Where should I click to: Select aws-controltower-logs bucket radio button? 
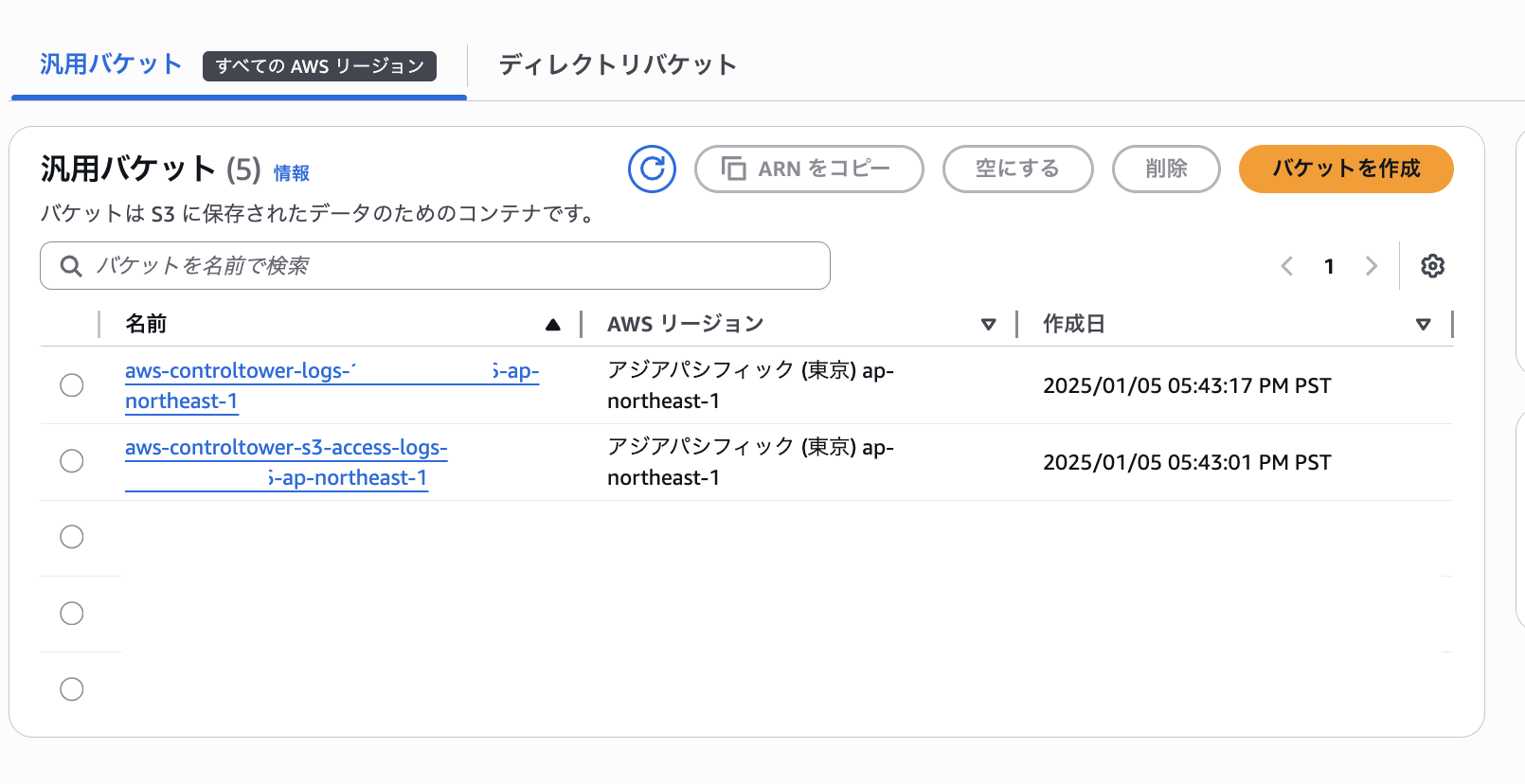[x=72, y=385]
